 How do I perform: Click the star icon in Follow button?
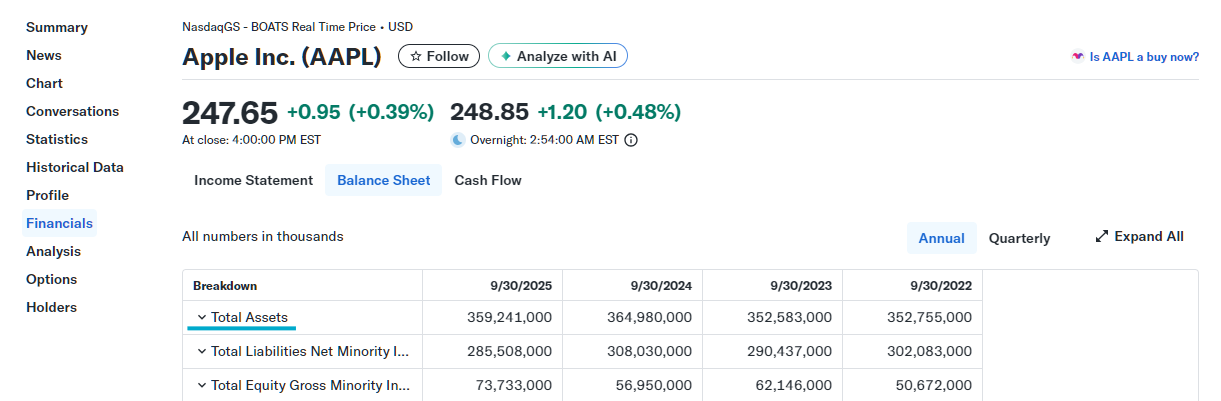416,57
